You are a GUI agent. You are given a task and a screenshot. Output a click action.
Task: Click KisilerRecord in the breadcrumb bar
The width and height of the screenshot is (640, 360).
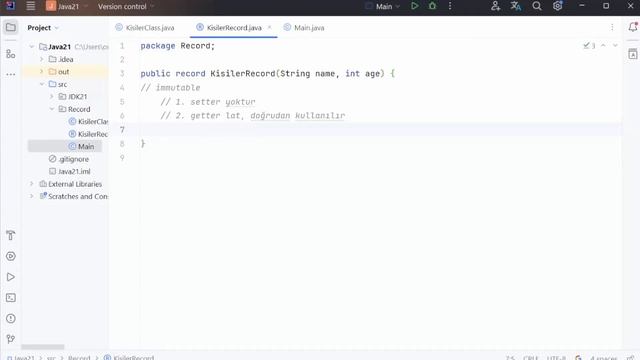point(129,358)
